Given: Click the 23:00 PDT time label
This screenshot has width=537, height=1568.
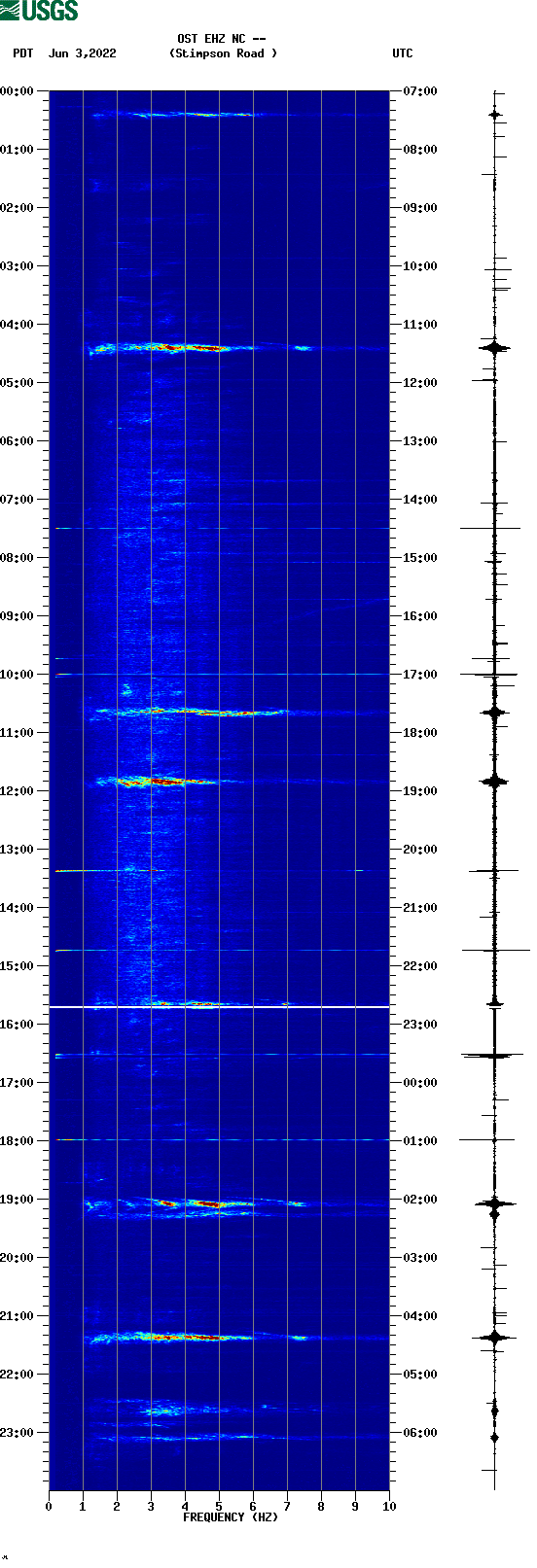Looking at the screenshot, I should tap(17, 1433).
